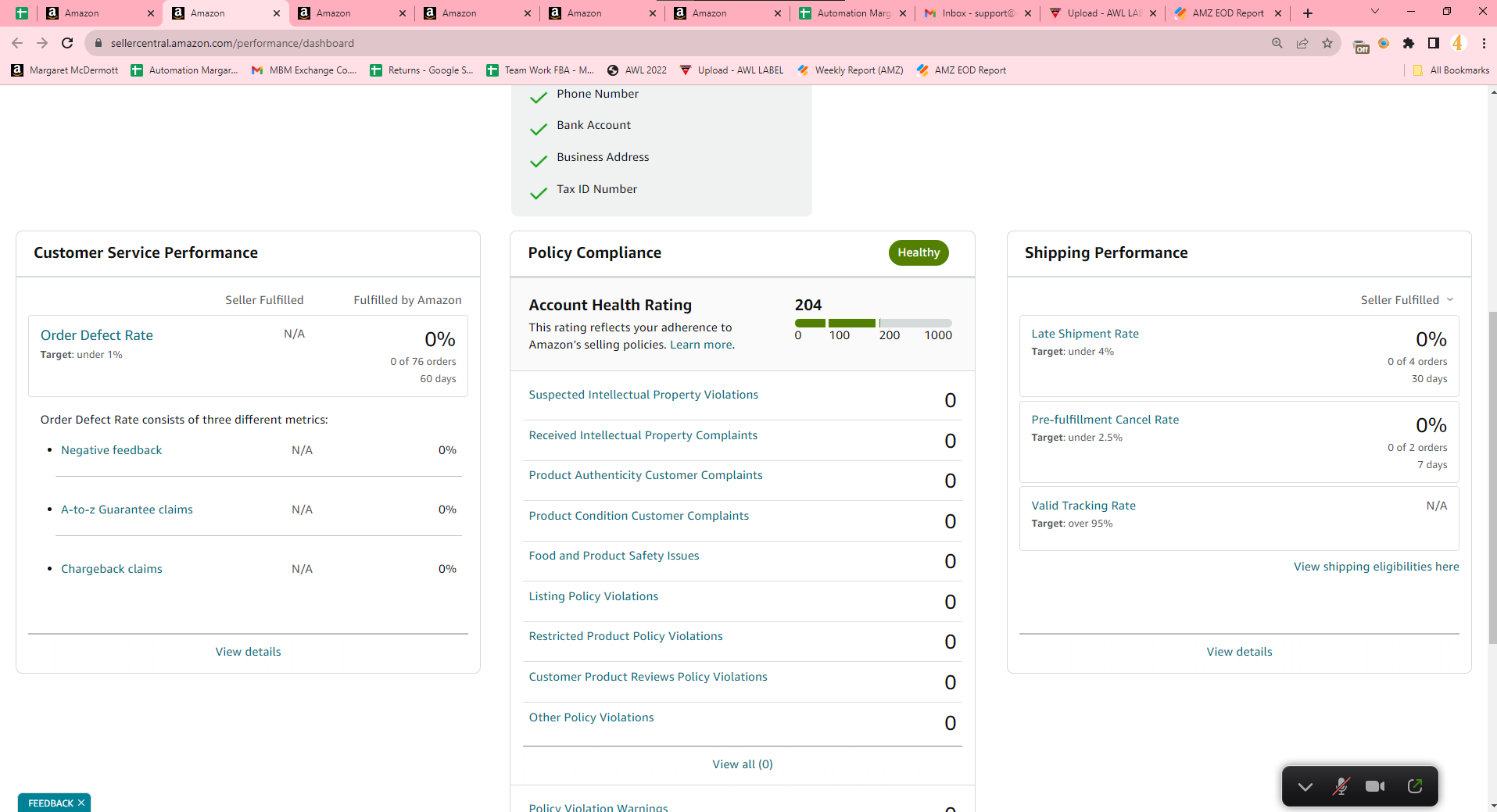Open the Seller Fulfilled dropdown in Shipping Performance
1497x812 pixels.
(x=1407, y=300)
